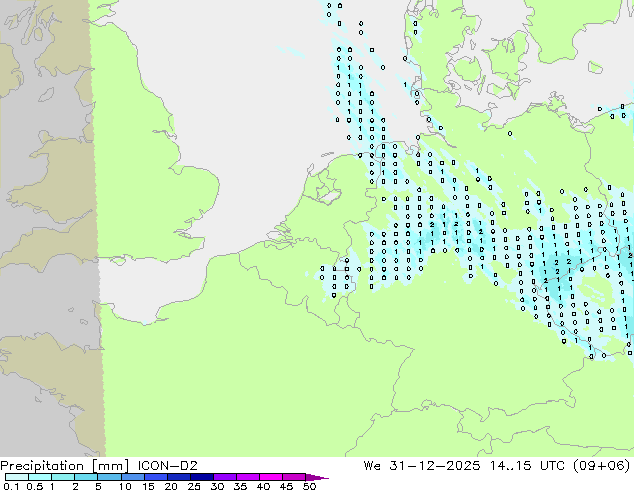634x490 pixels.
Task: Choose legend swatch between 20 and 25
Action: pos(179,477)
